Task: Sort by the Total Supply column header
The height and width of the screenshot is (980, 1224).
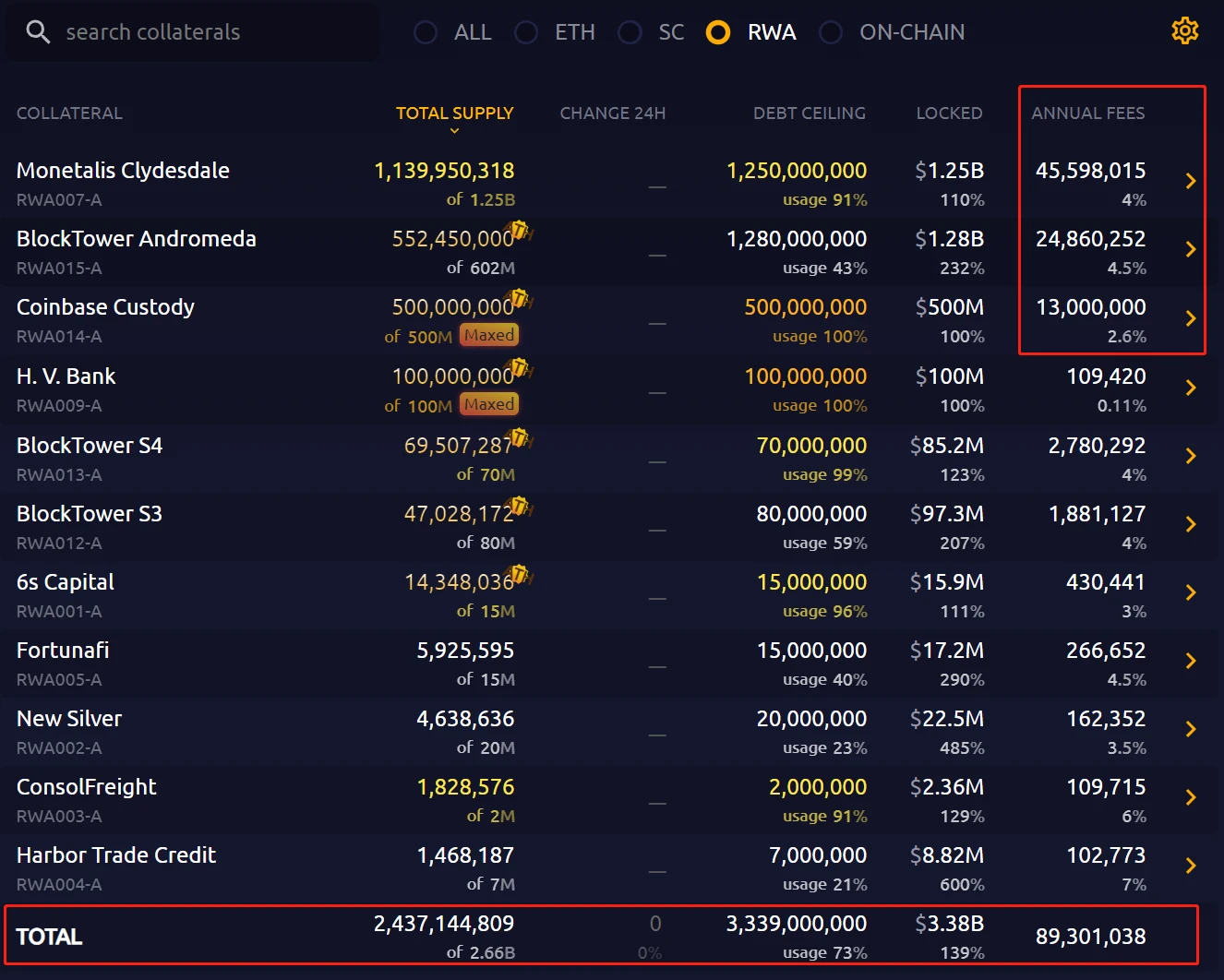Action: pyautogui.click(x=454, y=114)
